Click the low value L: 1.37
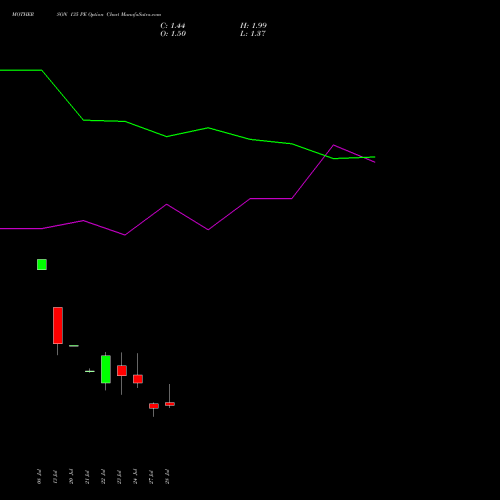The image size is (500, 500). (253, 34)
